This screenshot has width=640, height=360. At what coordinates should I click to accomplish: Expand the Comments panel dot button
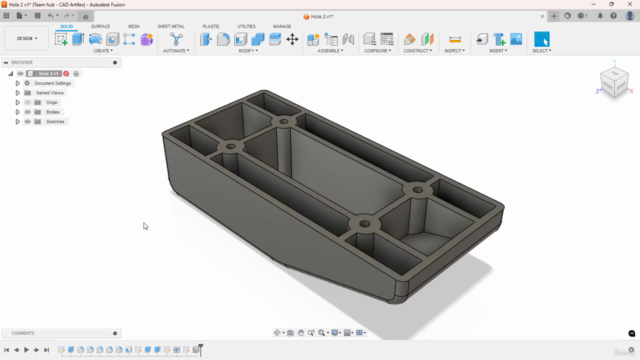coord(115,333)
